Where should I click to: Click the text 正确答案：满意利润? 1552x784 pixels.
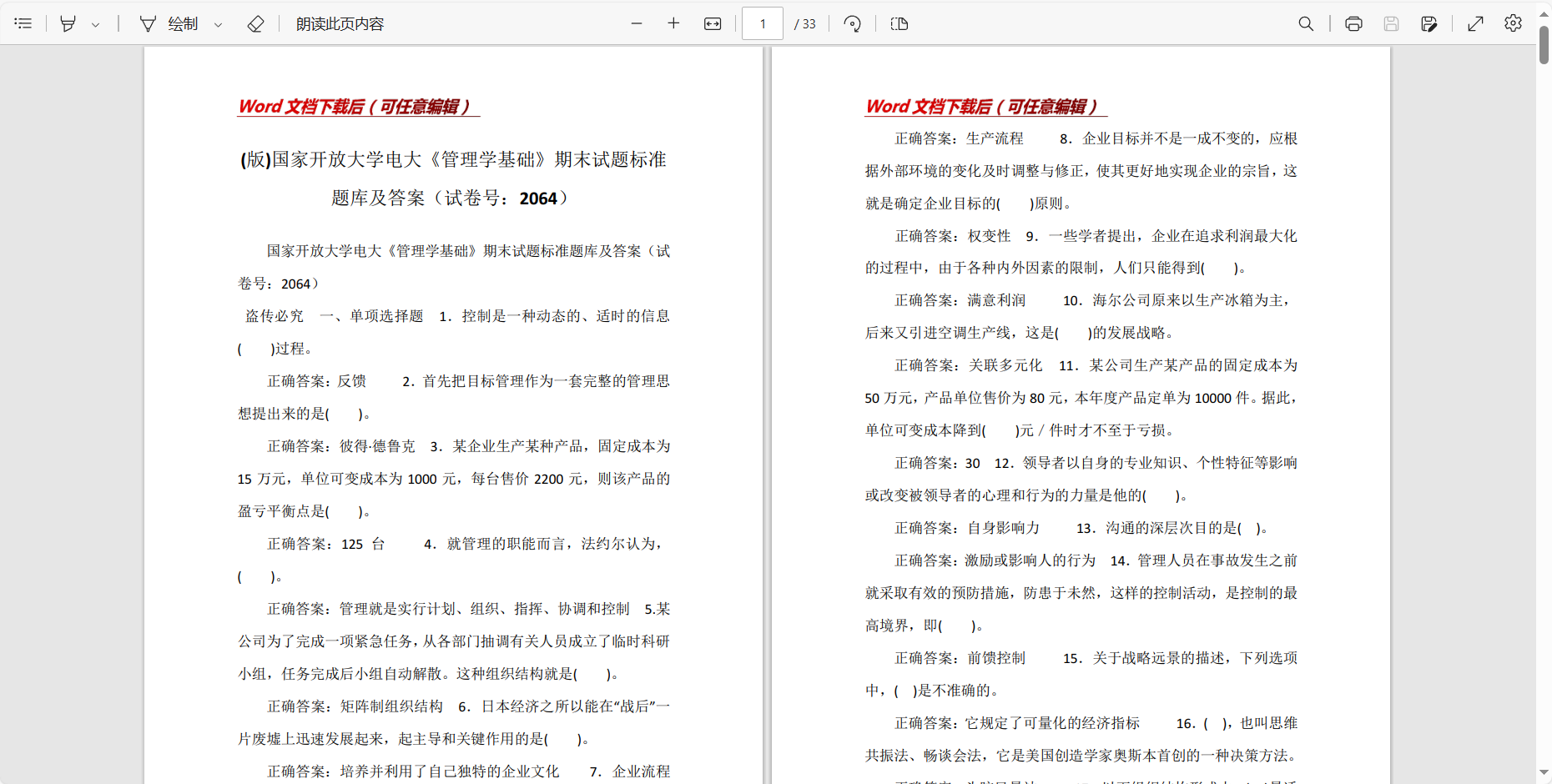(960, 300)
